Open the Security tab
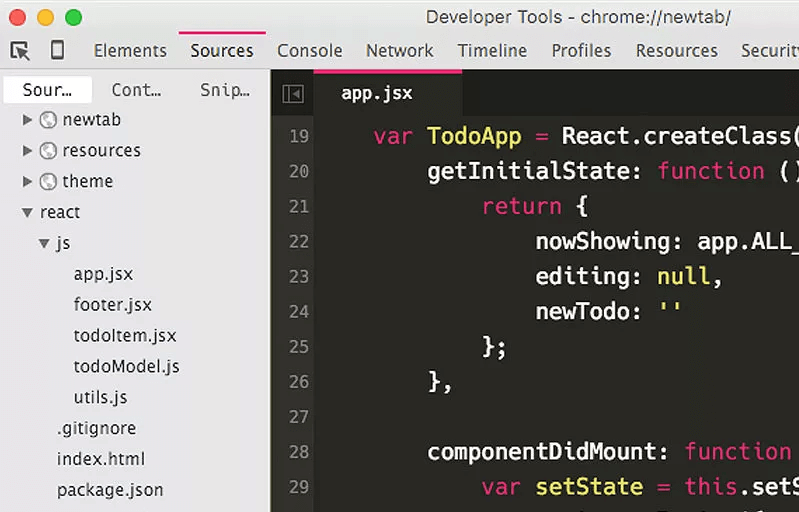 coord(770,51)
